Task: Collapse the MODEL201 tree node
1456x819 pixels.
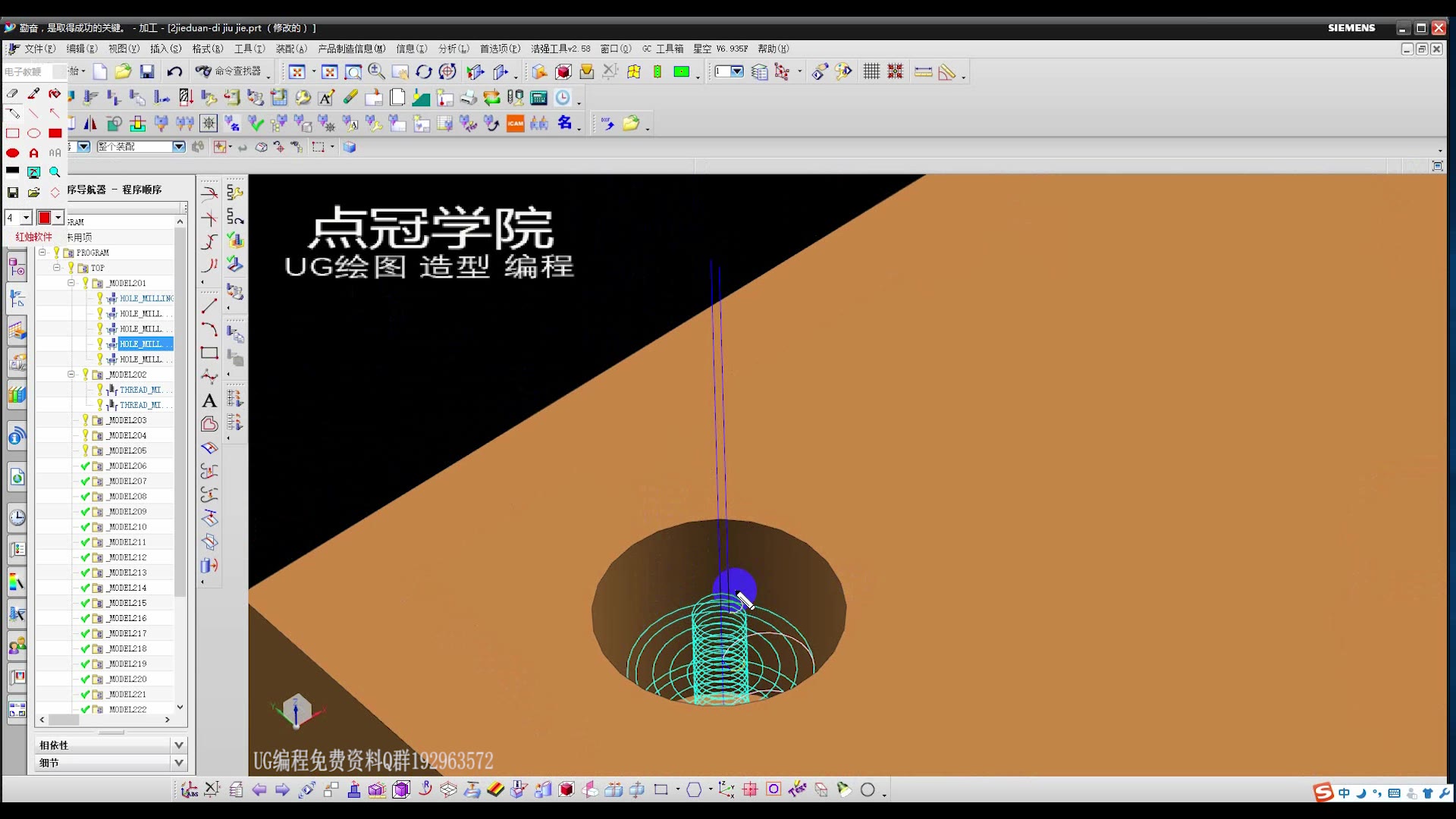Action: (71, 283)
